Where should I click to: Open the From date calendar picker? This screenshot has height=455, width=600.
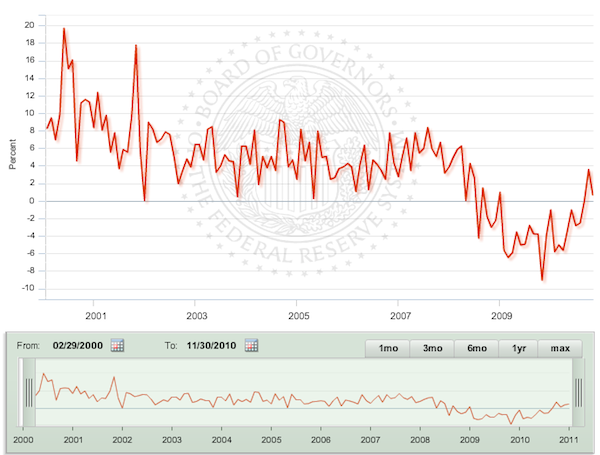tap(117, 346)
